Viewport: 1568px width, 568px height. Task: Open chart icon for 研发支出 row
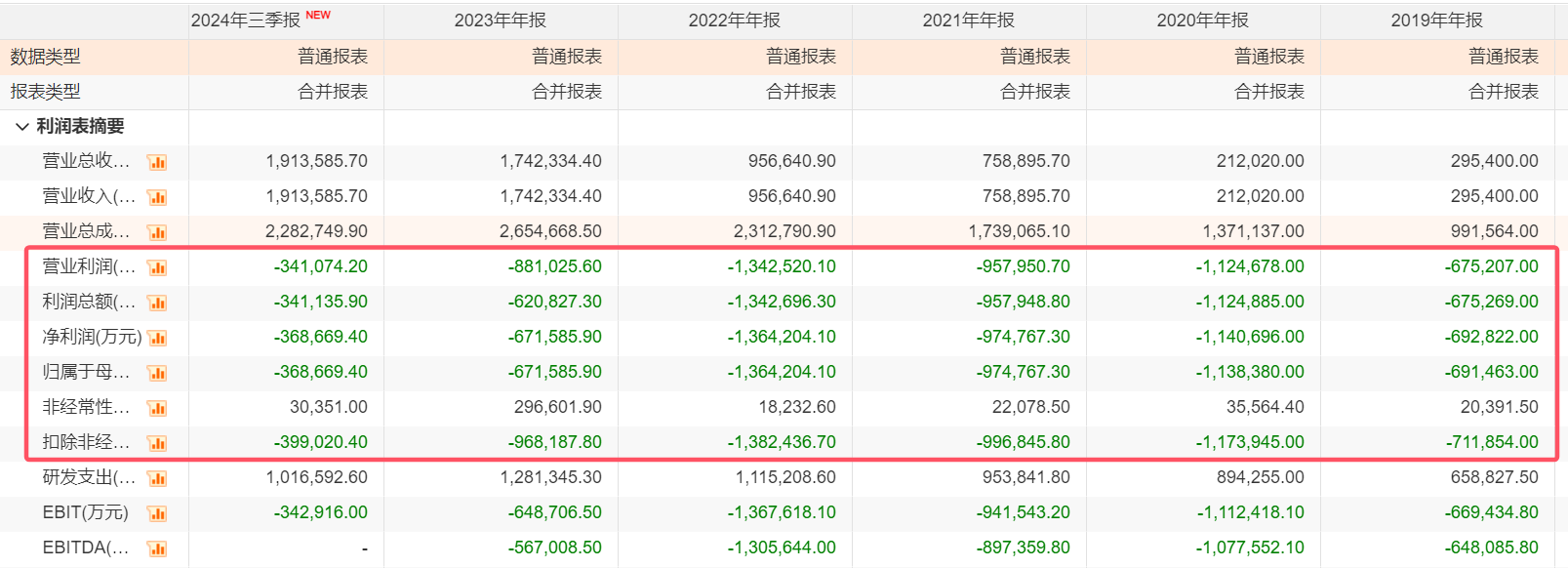coord(157,478)
